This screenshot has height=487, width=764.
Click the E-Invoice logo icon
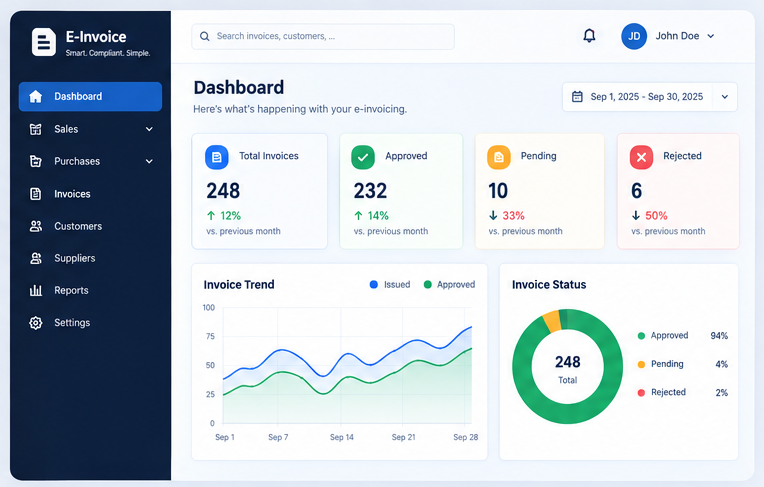pyautogui.click(x=43, y=42)
